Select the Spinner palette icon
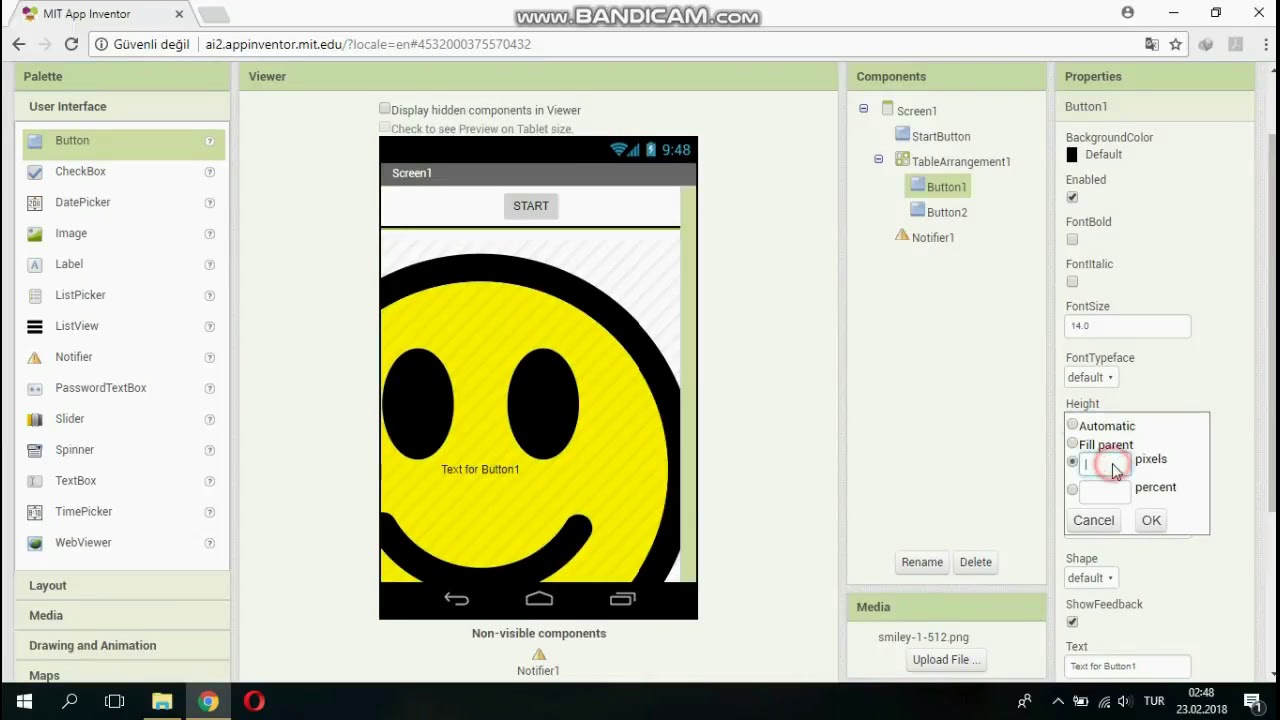The width and height of the screenshot is (1280, 720). tap(35, 451)
